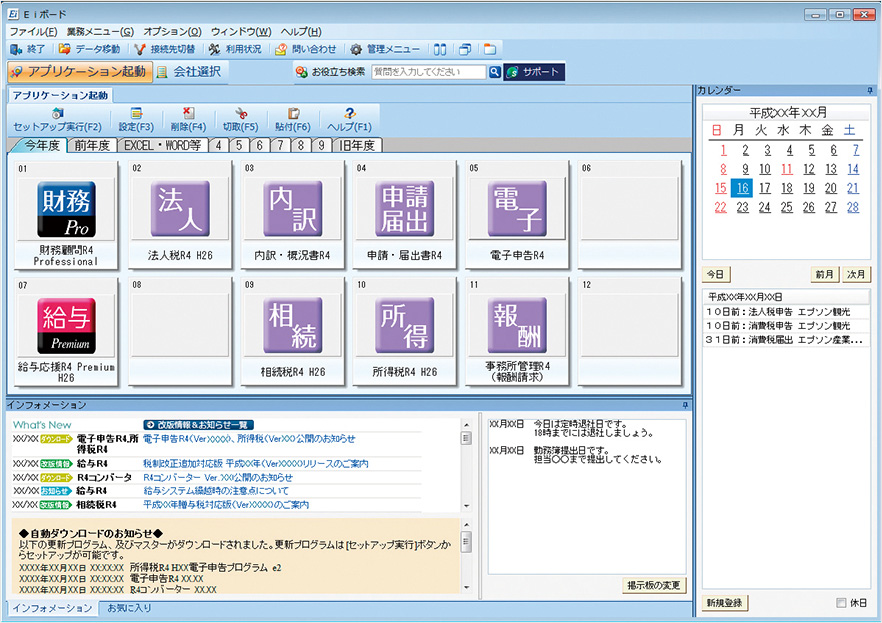Open 給与応援R4 Premium application

coord(66,325)
